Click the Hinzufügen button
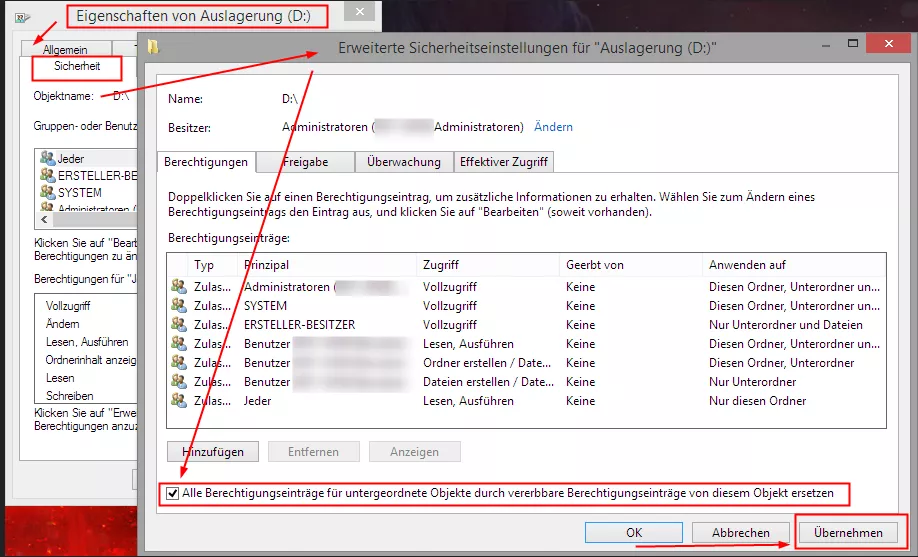Image resolution: width=918 pixels, height=557 pixels. [x=213, y=452]
